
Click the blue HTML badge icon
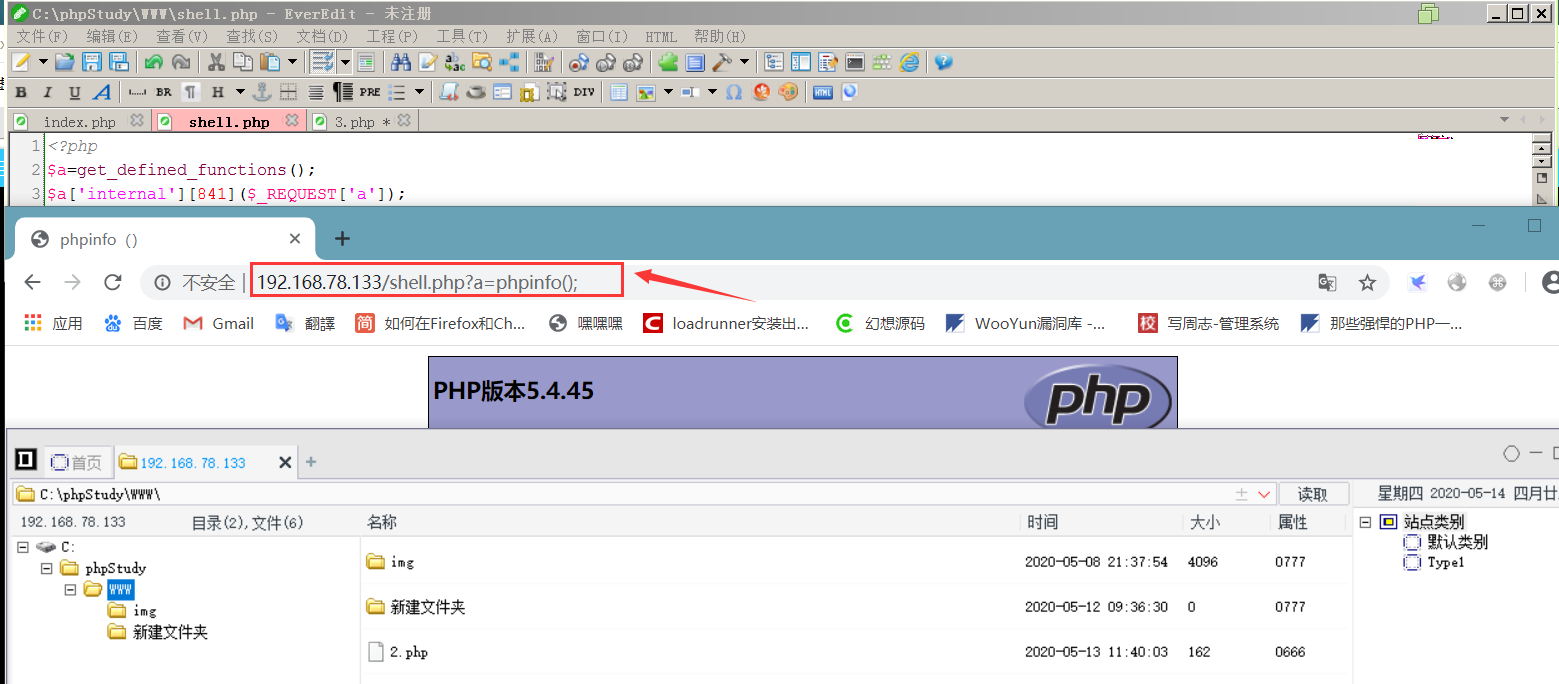click(823, 92)
